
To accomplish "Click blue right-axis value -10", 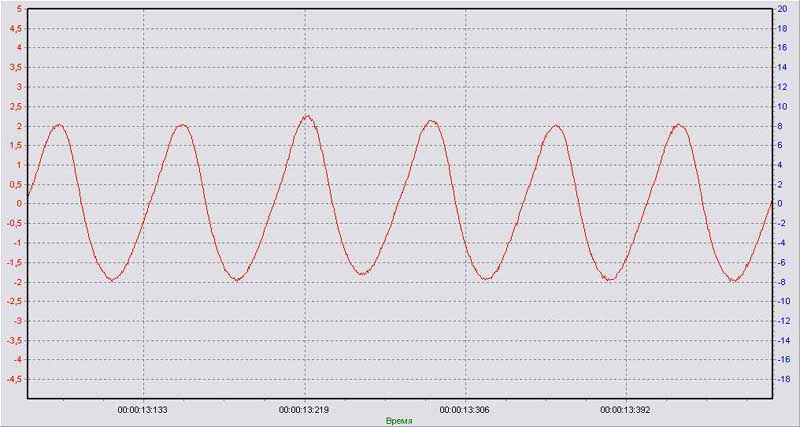I will (x=783, y=302).
